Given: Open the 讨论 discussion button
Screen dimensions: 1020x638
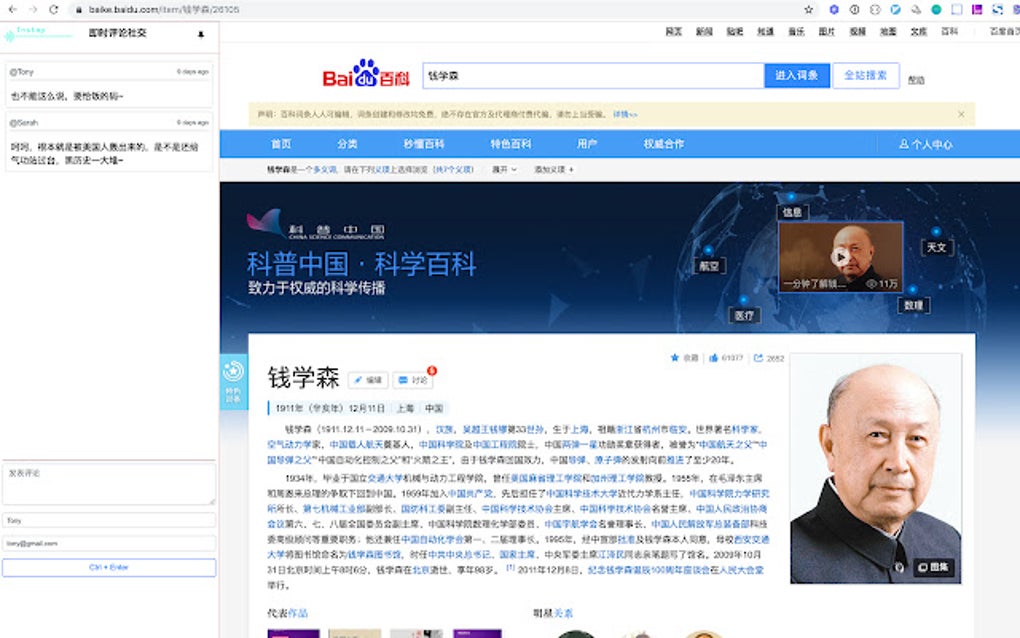Looking at the screenshot, I should pyautogui.click(x=413, y=380).
